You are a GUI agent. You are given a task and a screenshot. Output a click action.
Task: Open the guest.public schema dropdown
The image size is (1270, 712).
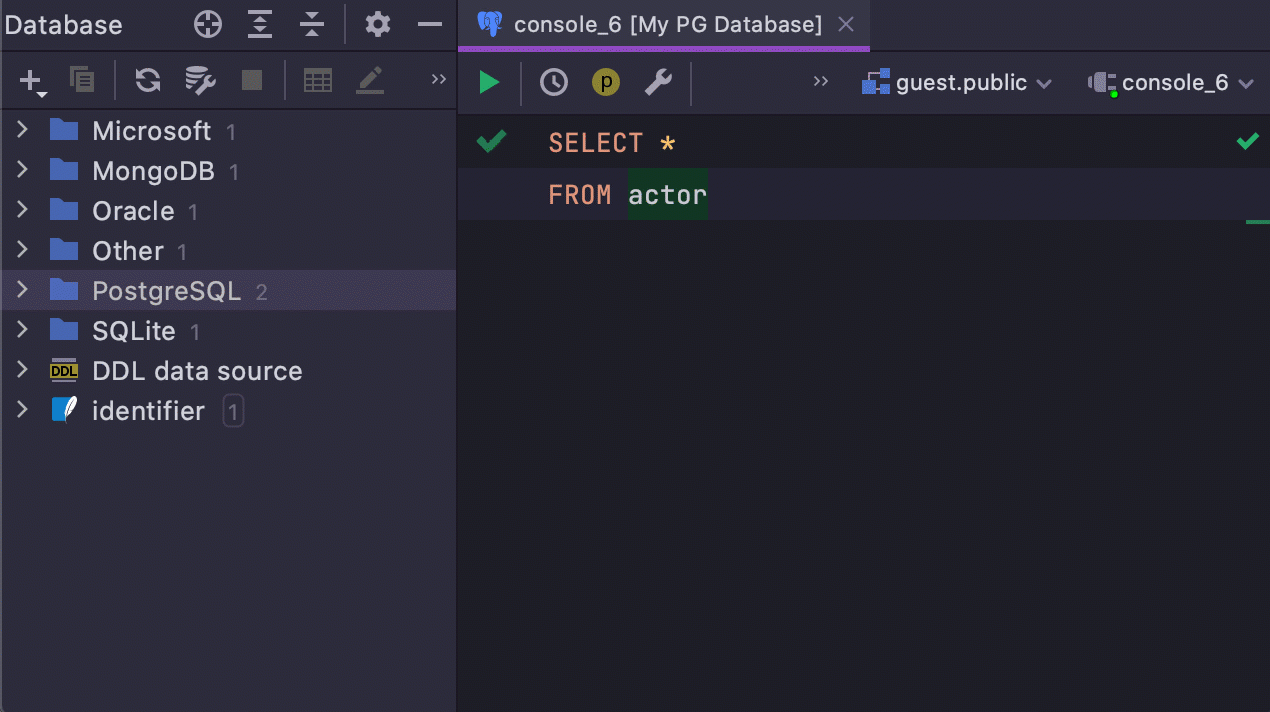point(957,83)
